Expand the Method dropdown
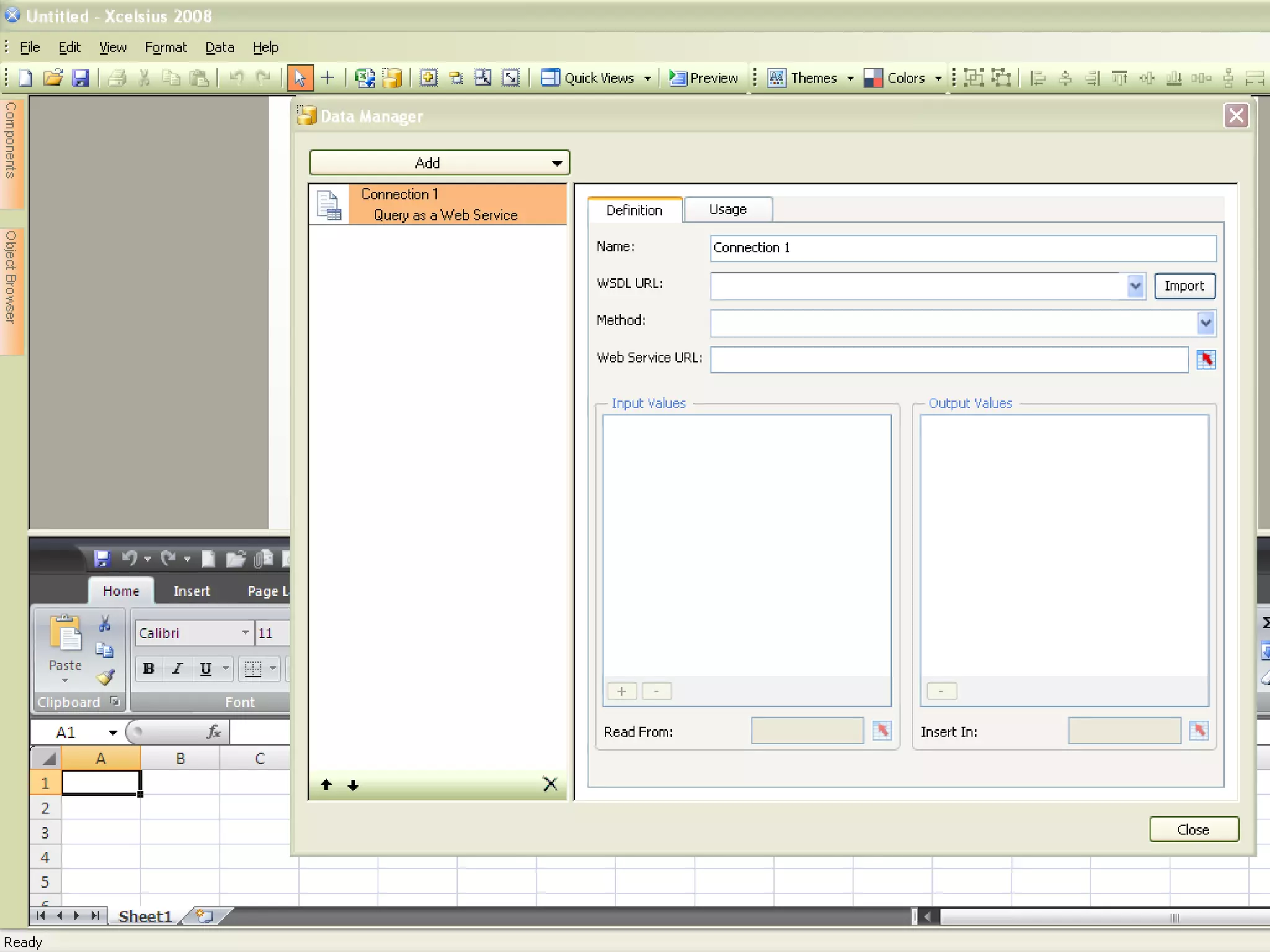Image resolution: width=1270 pixels, height=952 pixels. [1205, 323]
